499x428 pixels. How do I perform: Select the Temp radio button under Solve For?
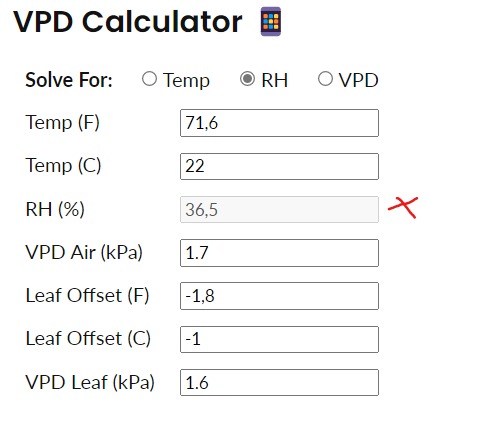(149, 79)
